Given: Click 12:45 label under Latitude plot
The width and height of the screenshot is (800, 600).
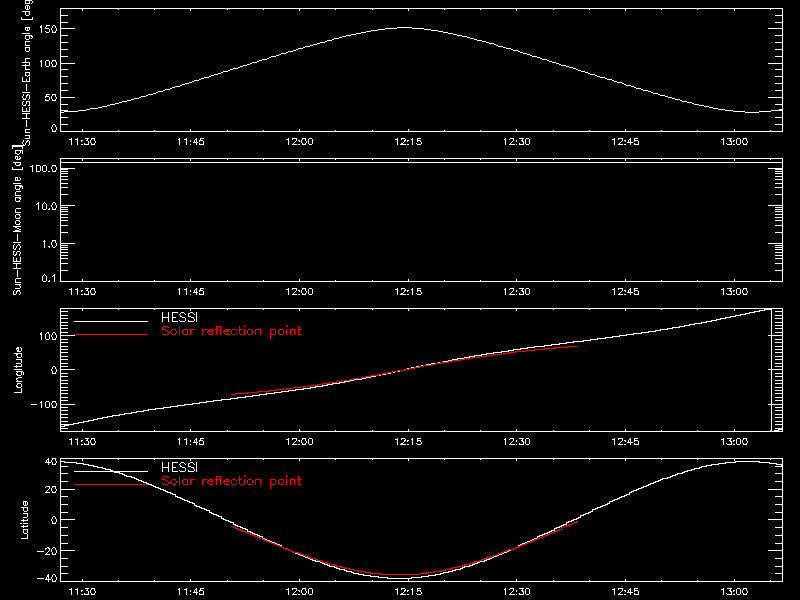Looking at the screenshot, I should [x=626, y=592].
